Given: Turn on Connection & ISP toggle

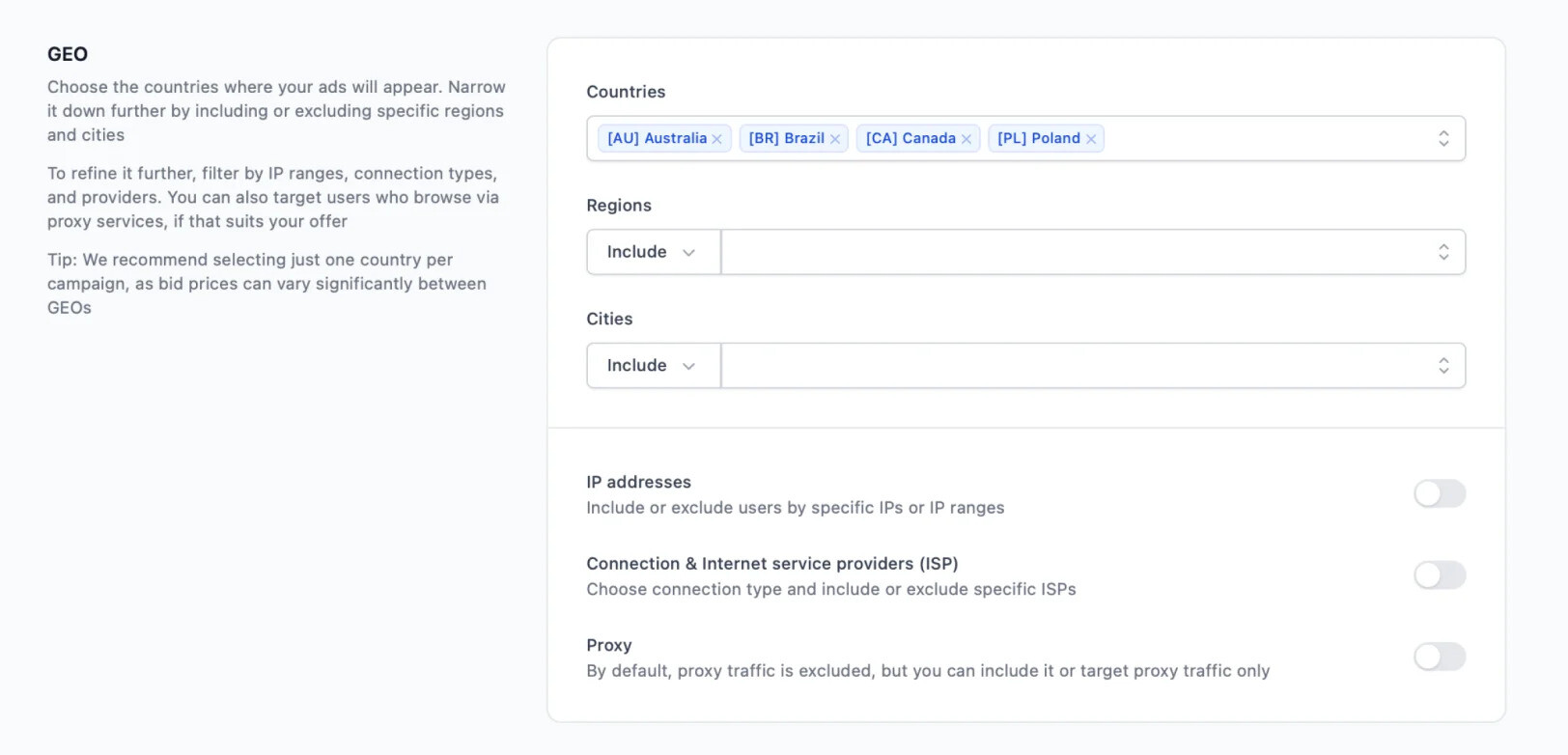Looking at the screenshot, I should click(1440, 575).
